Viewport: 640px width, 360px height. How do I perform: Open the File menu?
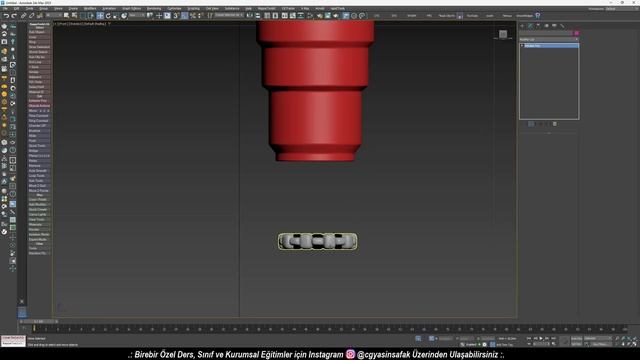tap(5, 8)
